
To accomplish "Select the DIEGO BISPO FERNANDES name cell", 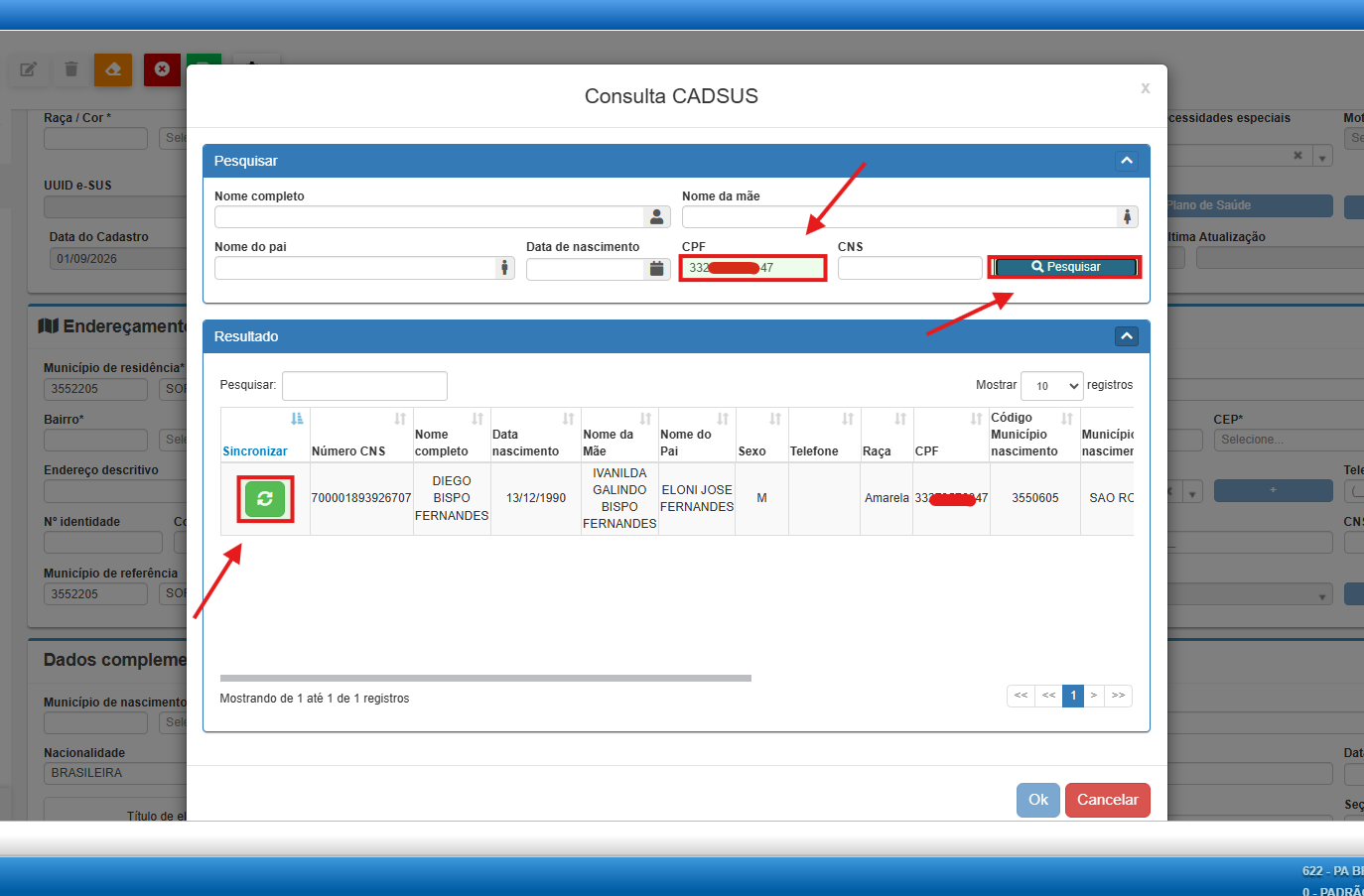I will coord(452,498).
